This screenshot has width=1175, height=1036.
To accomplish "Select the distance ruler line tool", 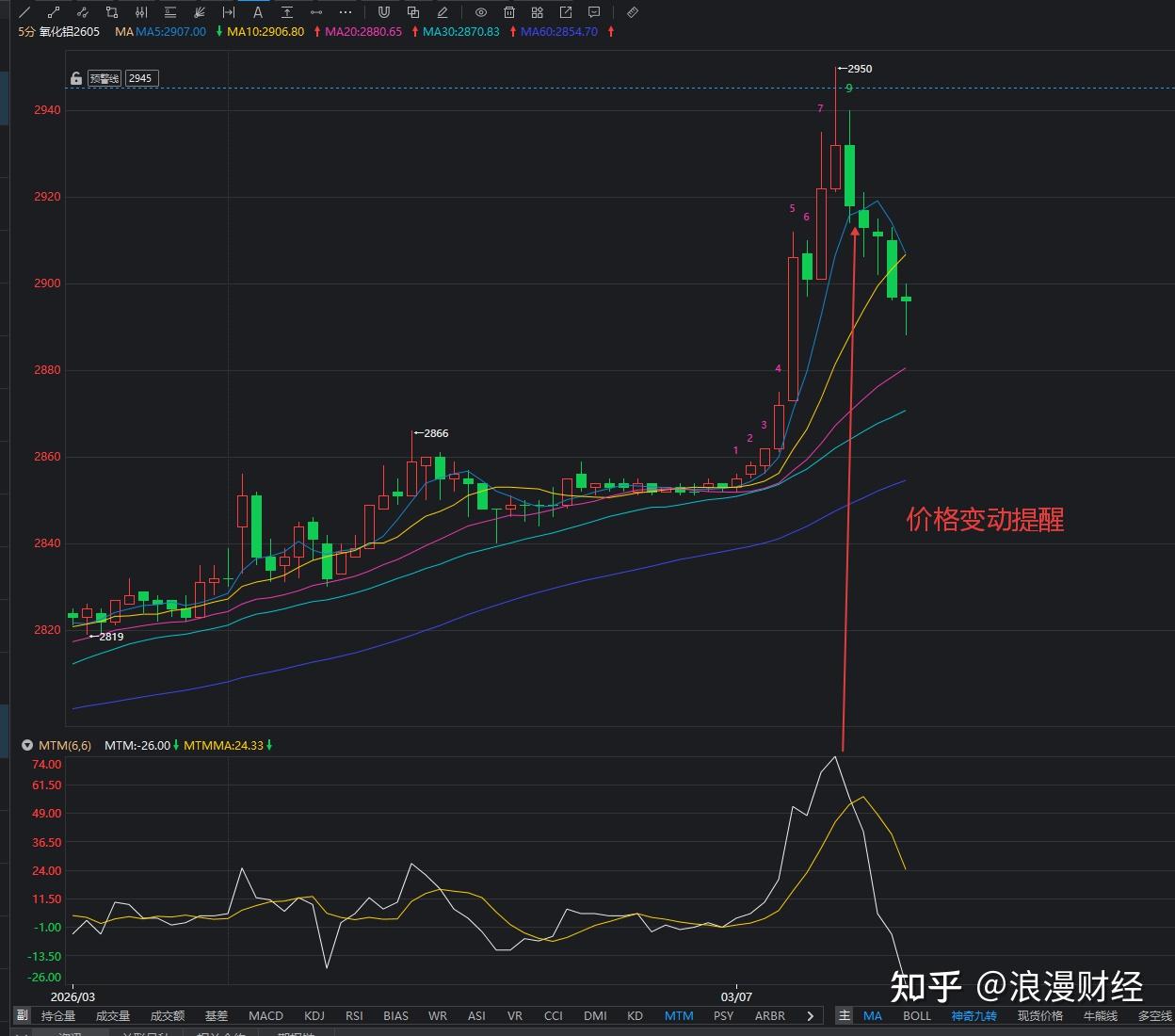I will pos(316,12).
